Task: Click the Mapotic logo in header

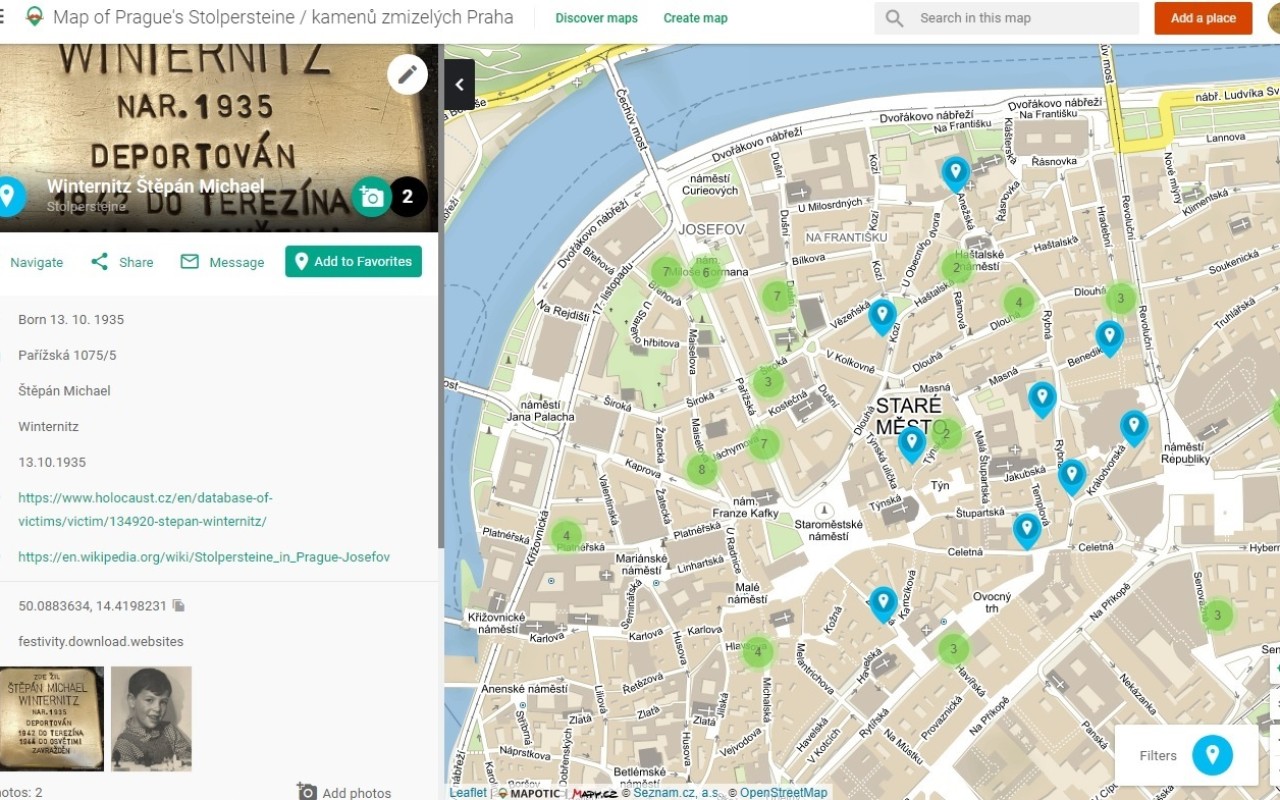Action: 35,17
